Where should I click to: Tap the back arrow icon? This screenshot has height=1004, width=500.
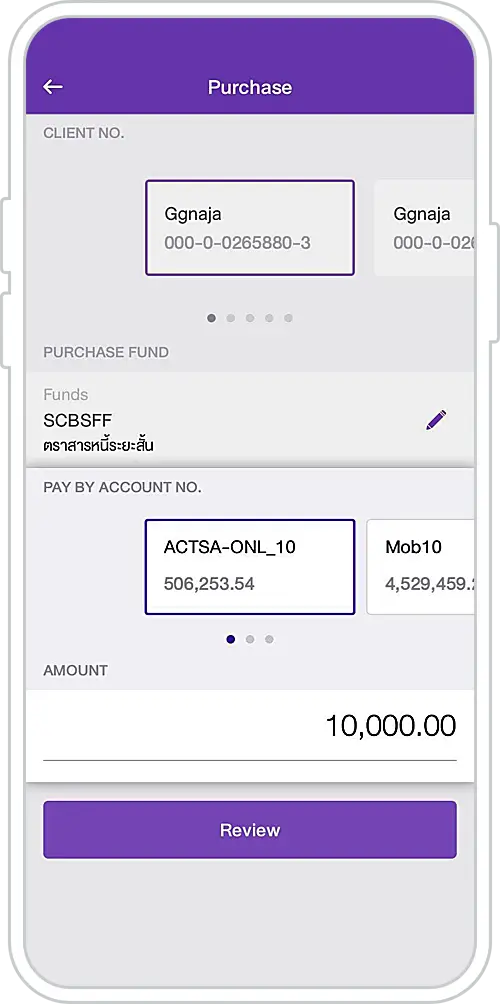click(52, 87)
